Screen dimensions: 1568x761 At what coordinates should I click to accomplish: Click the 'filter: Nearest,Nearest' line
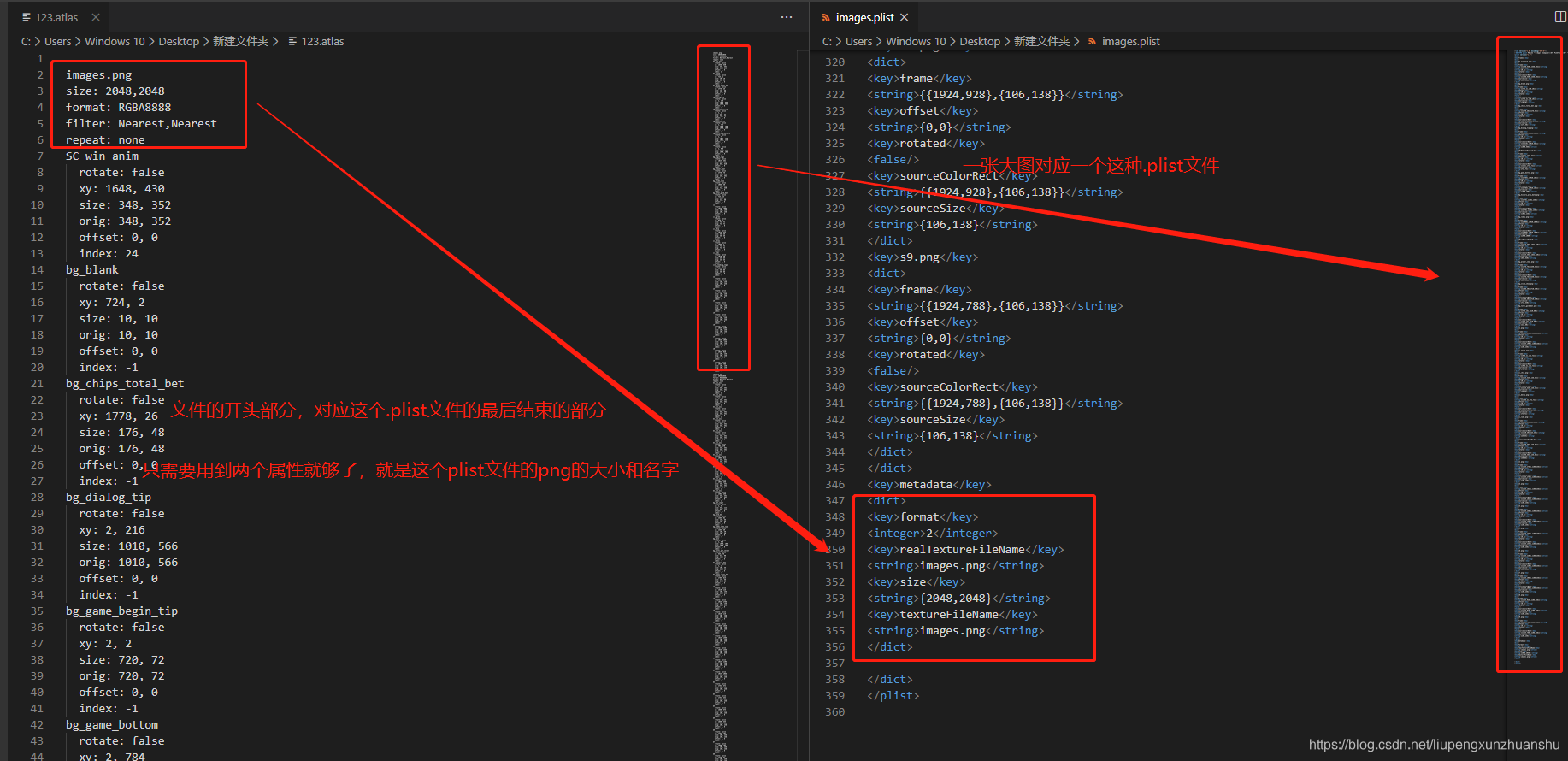point(141,123)
